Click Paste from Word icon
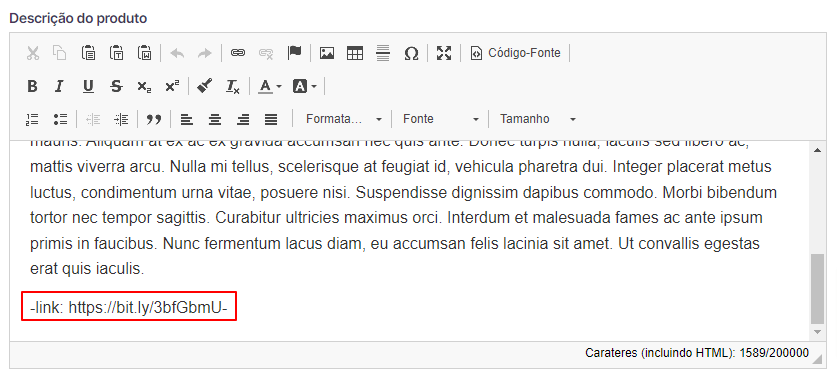The width and height of the screenshot is (837, 376). tap(144, 53)
